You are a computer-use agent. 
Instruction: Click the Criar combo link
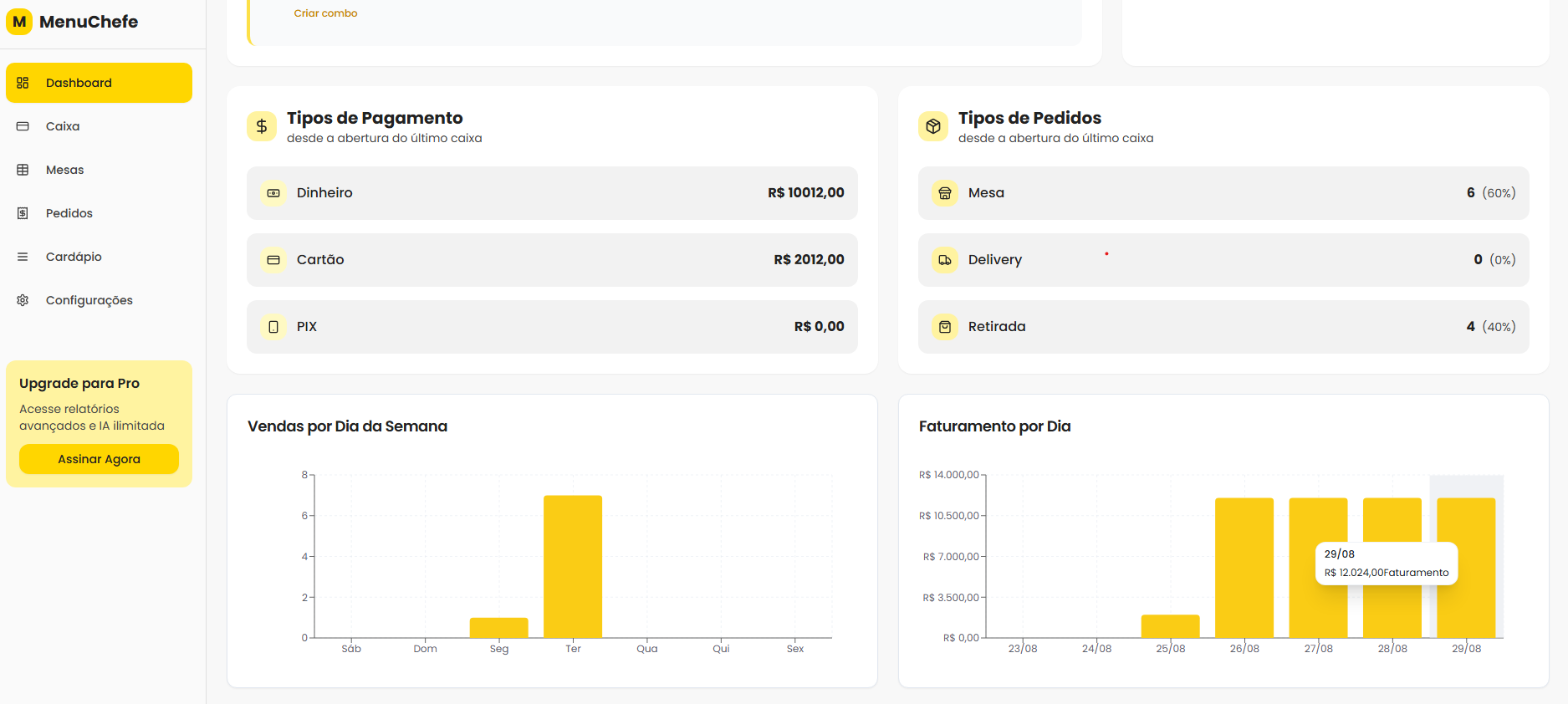pos(325,13)
